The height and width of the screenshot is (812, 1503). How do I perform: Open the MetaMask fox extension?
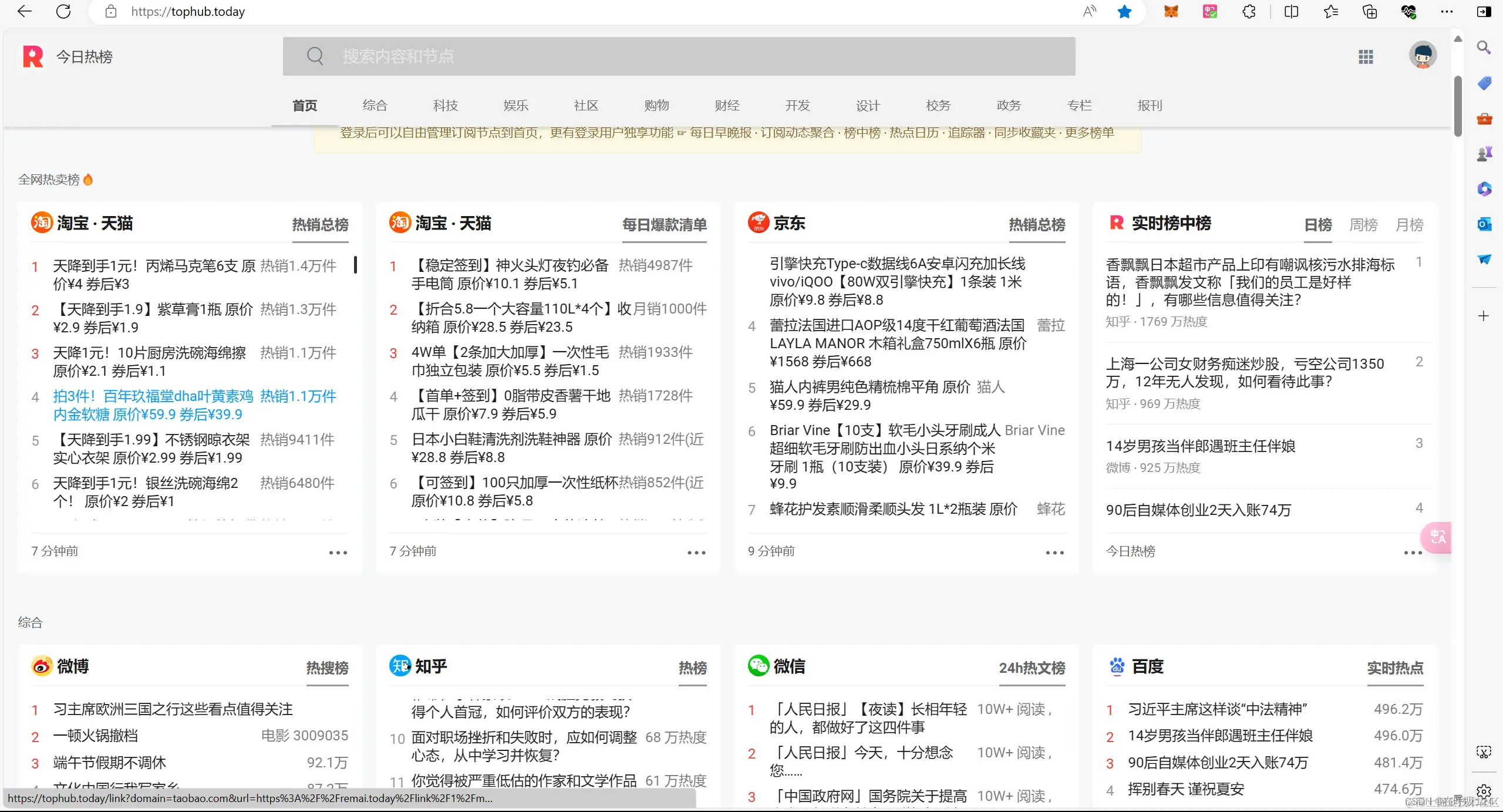1171,11
